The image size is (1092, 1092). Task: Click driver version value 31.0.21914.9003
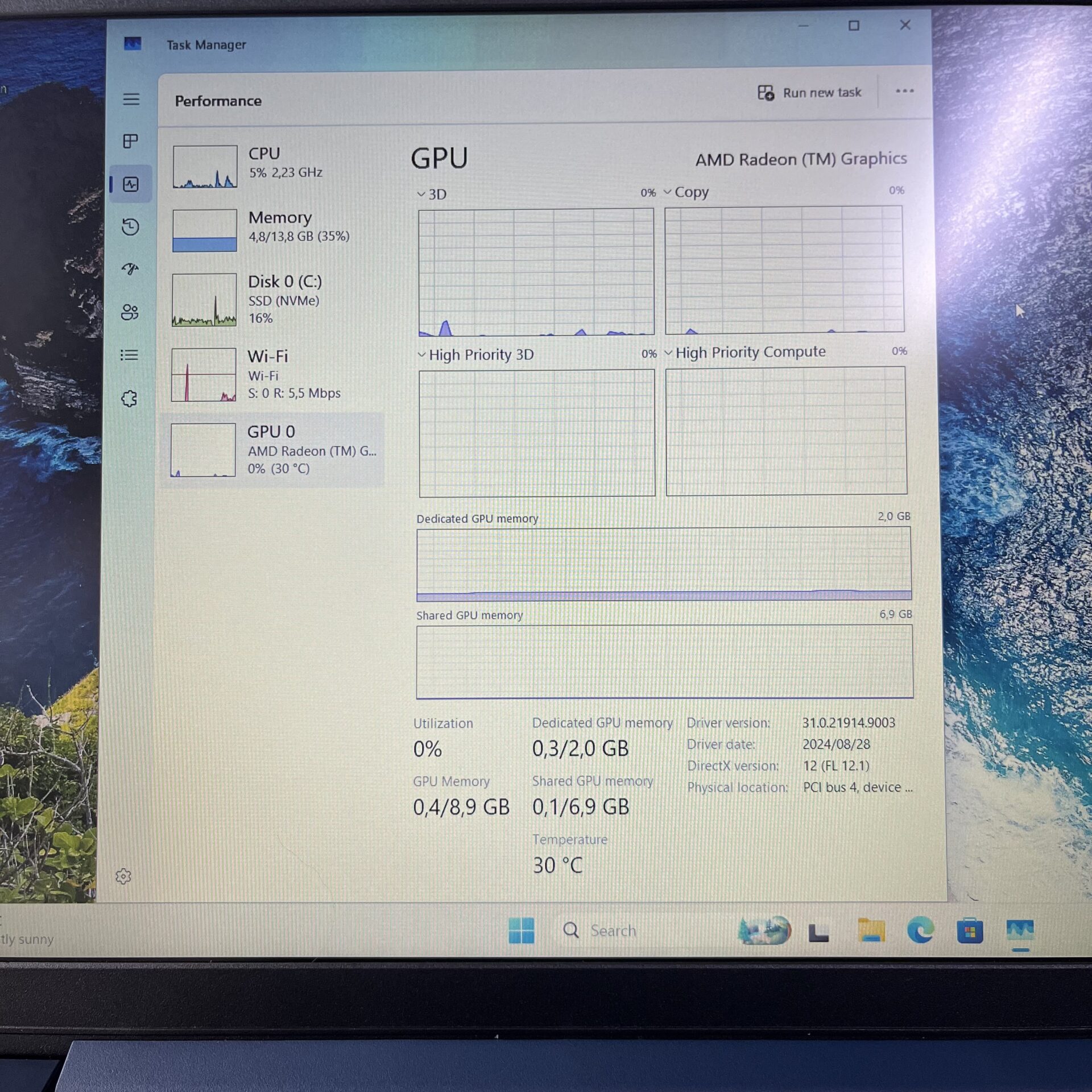click(849, 722)
